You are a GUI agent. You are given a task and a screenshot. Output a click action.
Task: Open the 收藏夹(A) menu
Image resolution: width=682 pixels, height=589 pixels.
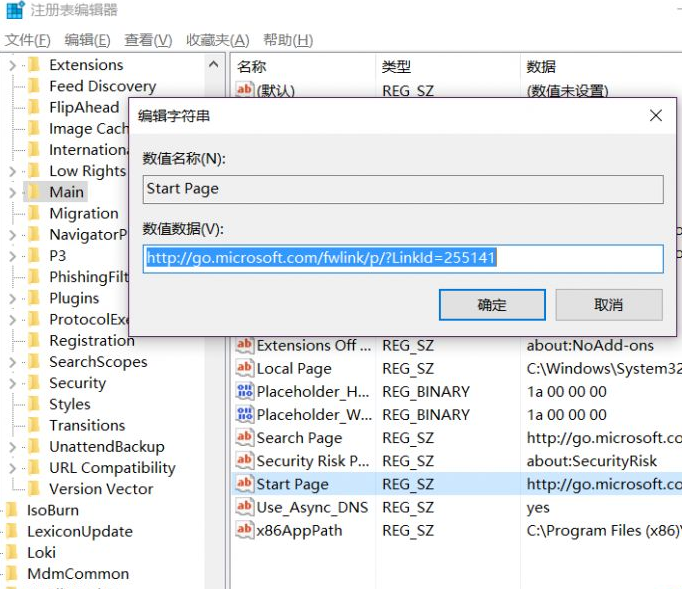[217, 40]
